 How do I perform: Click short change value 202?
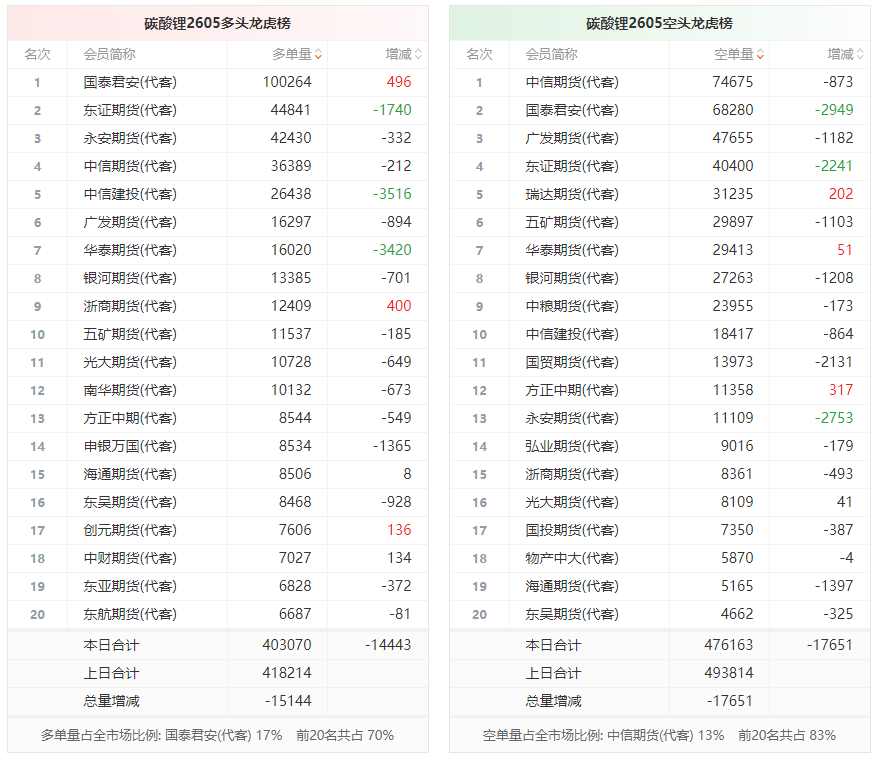841,194
